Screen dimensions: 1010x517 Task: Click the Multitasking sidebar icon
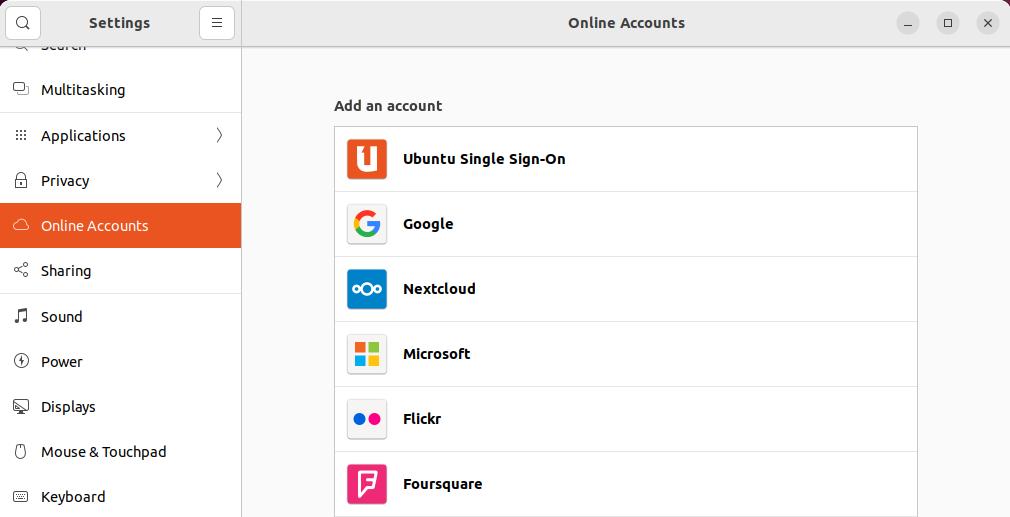[x=21, y=89]
